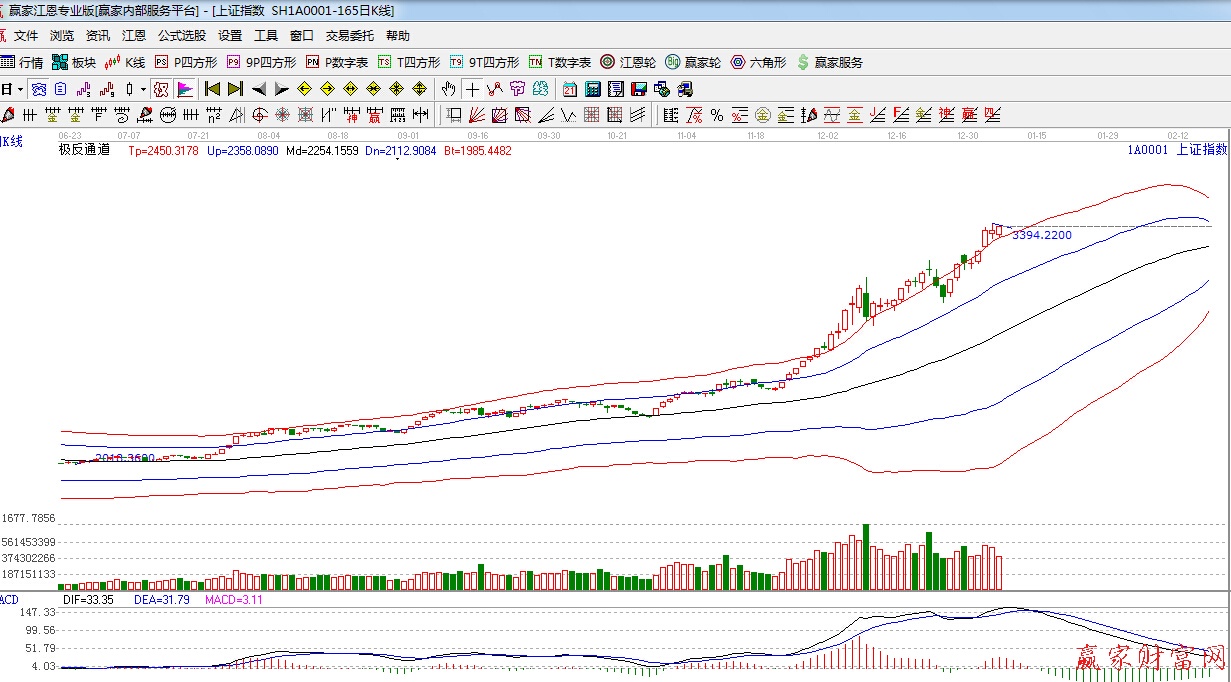Open the 公式选股 menu
This screenshot has width=1231, height=682.
[182, 36]
